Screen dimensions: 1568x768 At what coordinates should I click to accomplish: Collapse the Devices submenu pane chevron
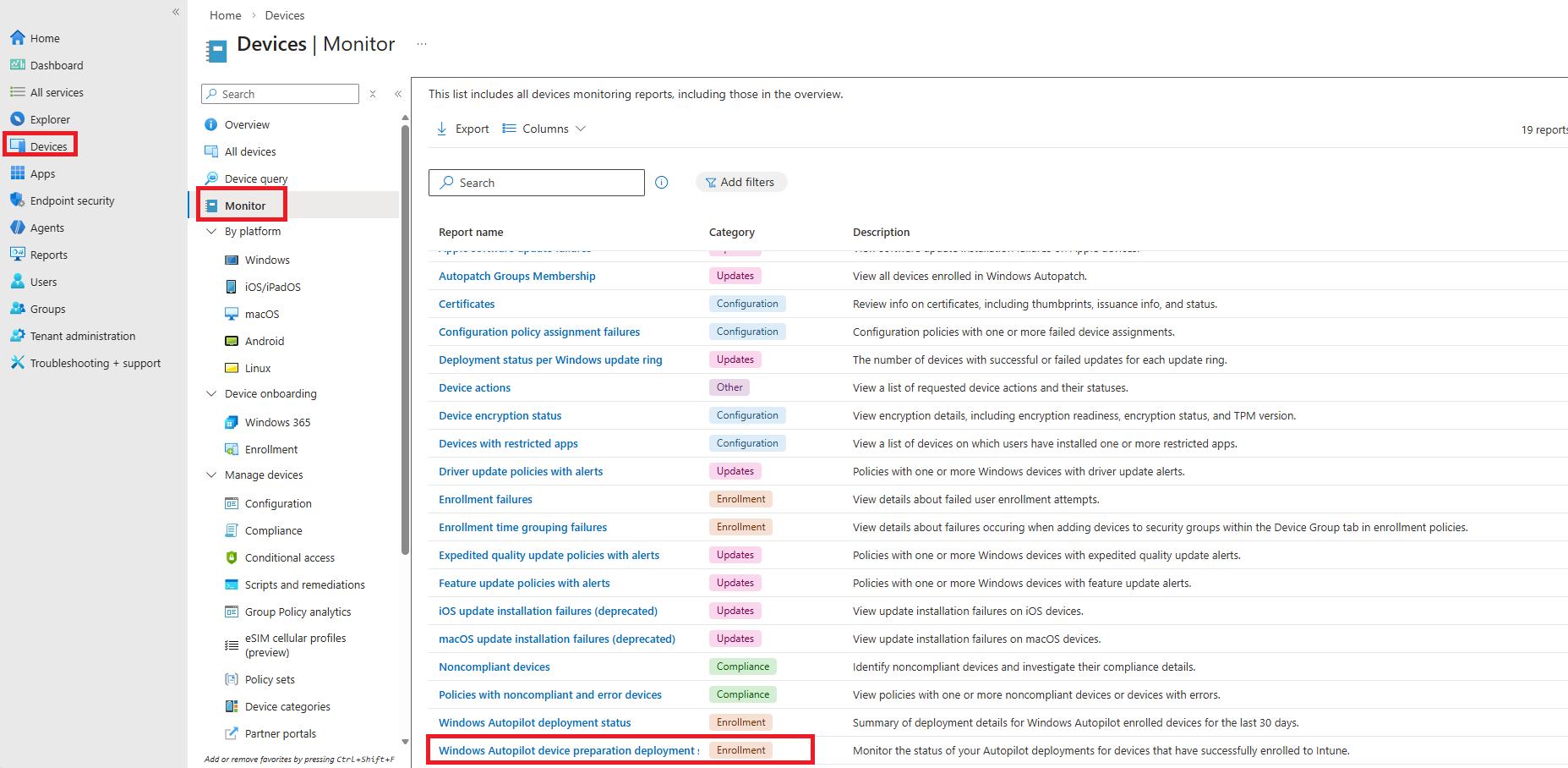398,94
